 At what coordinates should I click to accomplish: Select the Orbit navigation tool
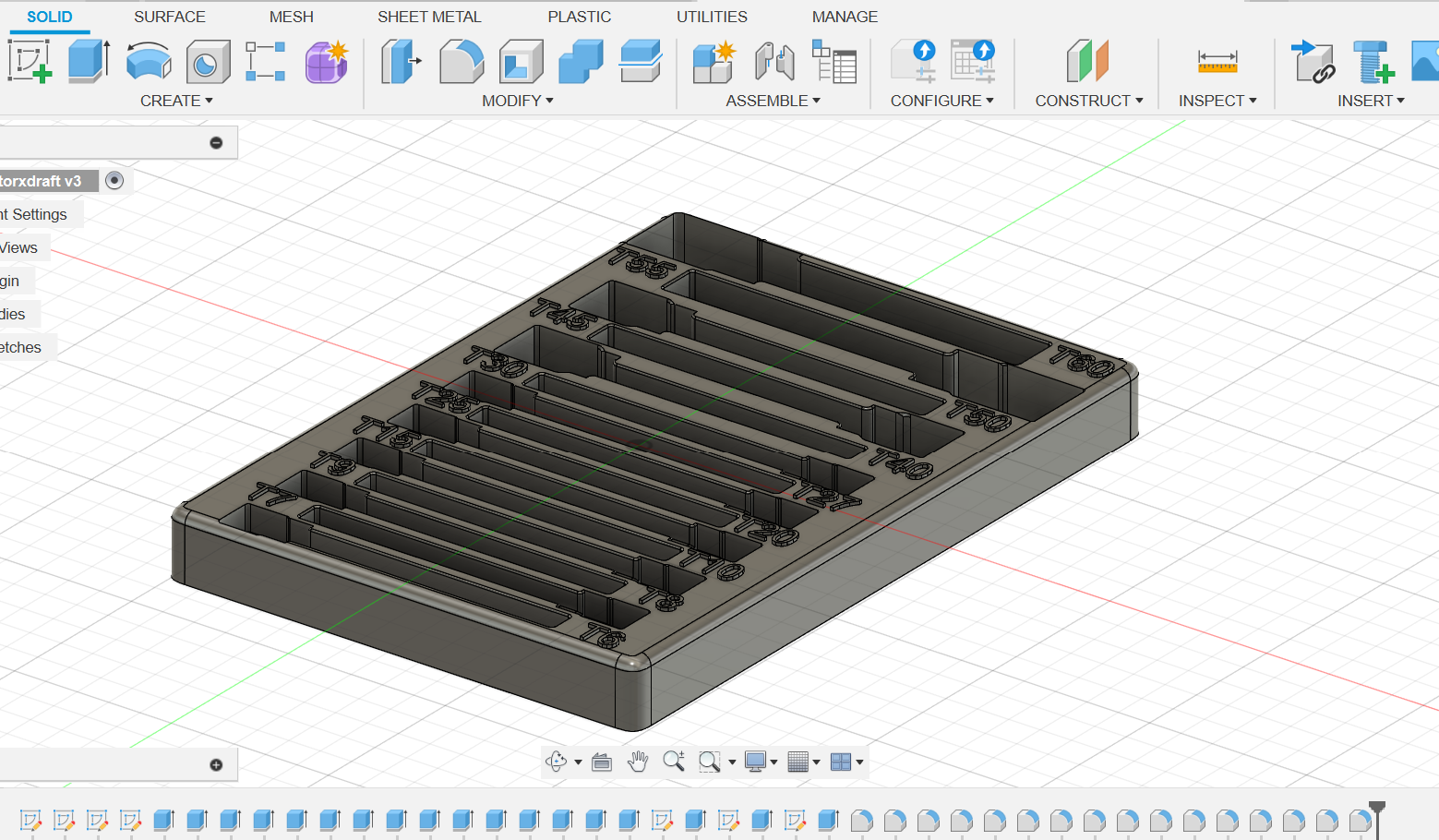pyautogui.click(x=556, y=762)
